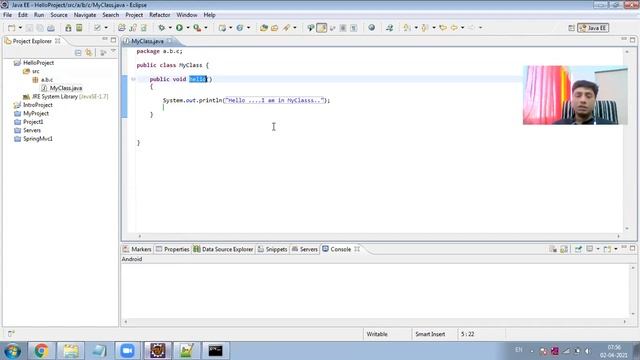This screenshot has height=360, width=640.
Task: Toggle Mark Occurrences toolbar button
Action: [x=322, y=28]
